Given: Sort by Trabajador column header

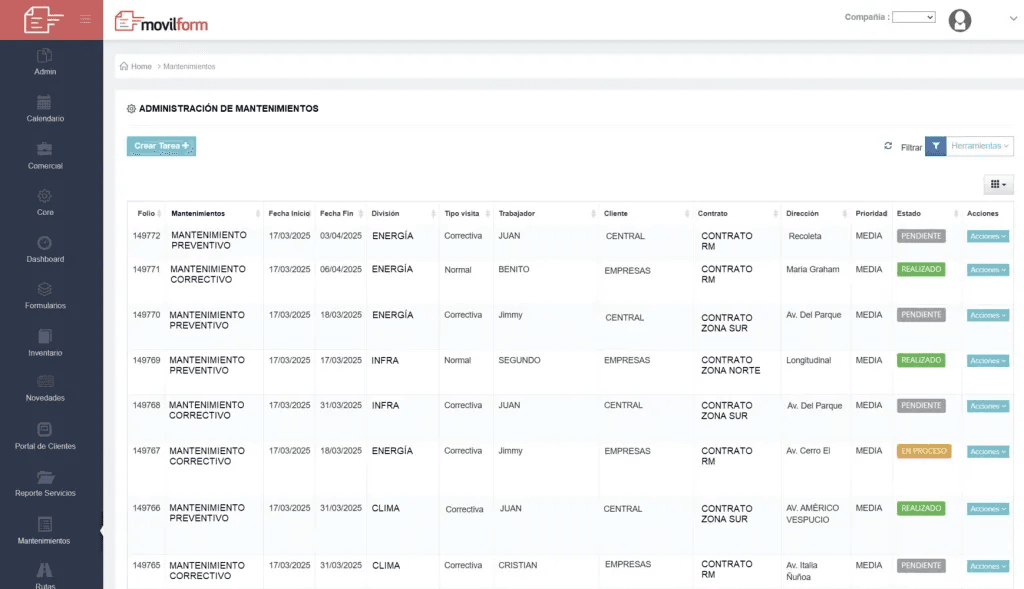Looking at the screenshot, I should 546,214.
